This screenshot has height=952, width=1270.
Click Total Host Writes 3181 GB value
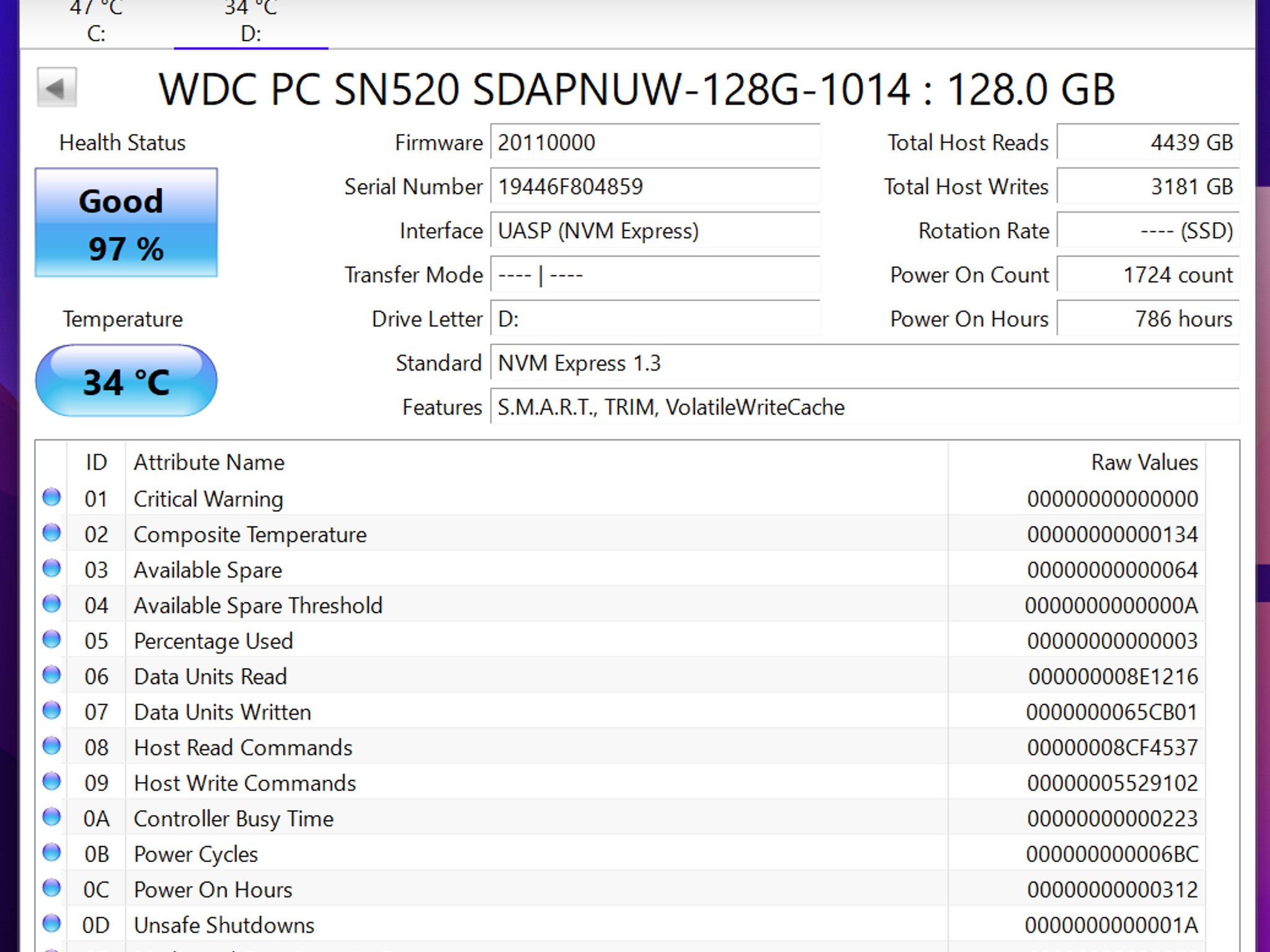point(1148,187)
